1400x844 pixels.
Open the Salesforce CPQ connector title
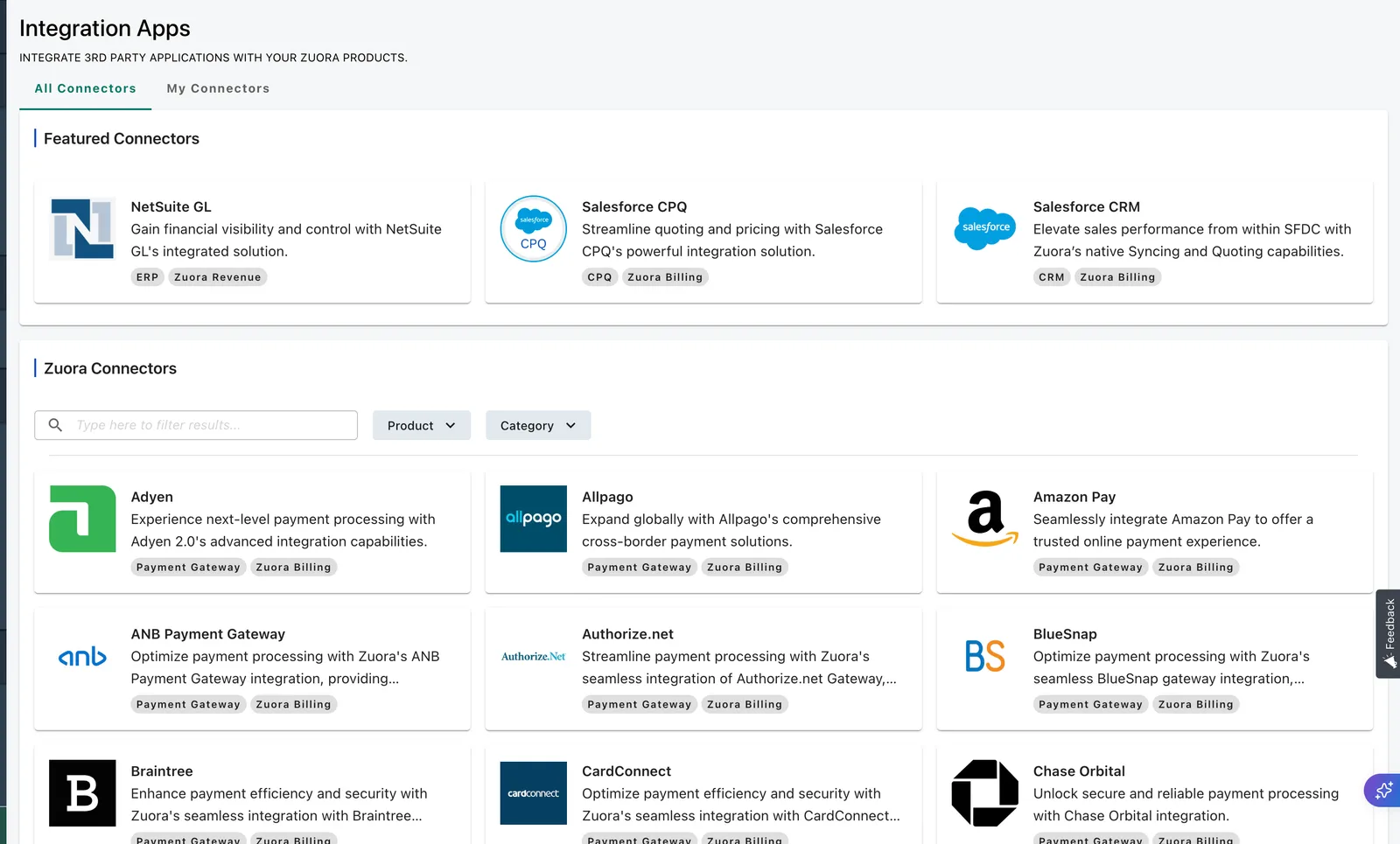(x=634, y=206)
